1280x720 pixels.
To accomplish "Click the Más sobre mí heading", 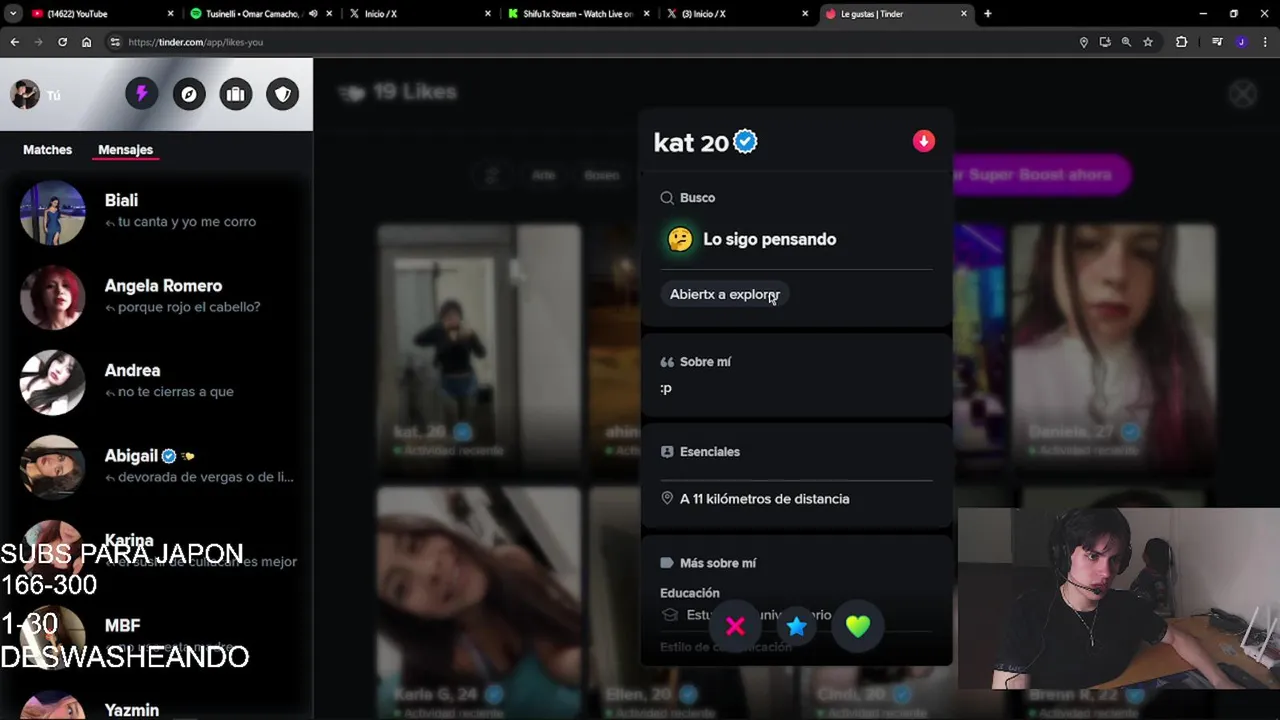I will tap(718, 563).
